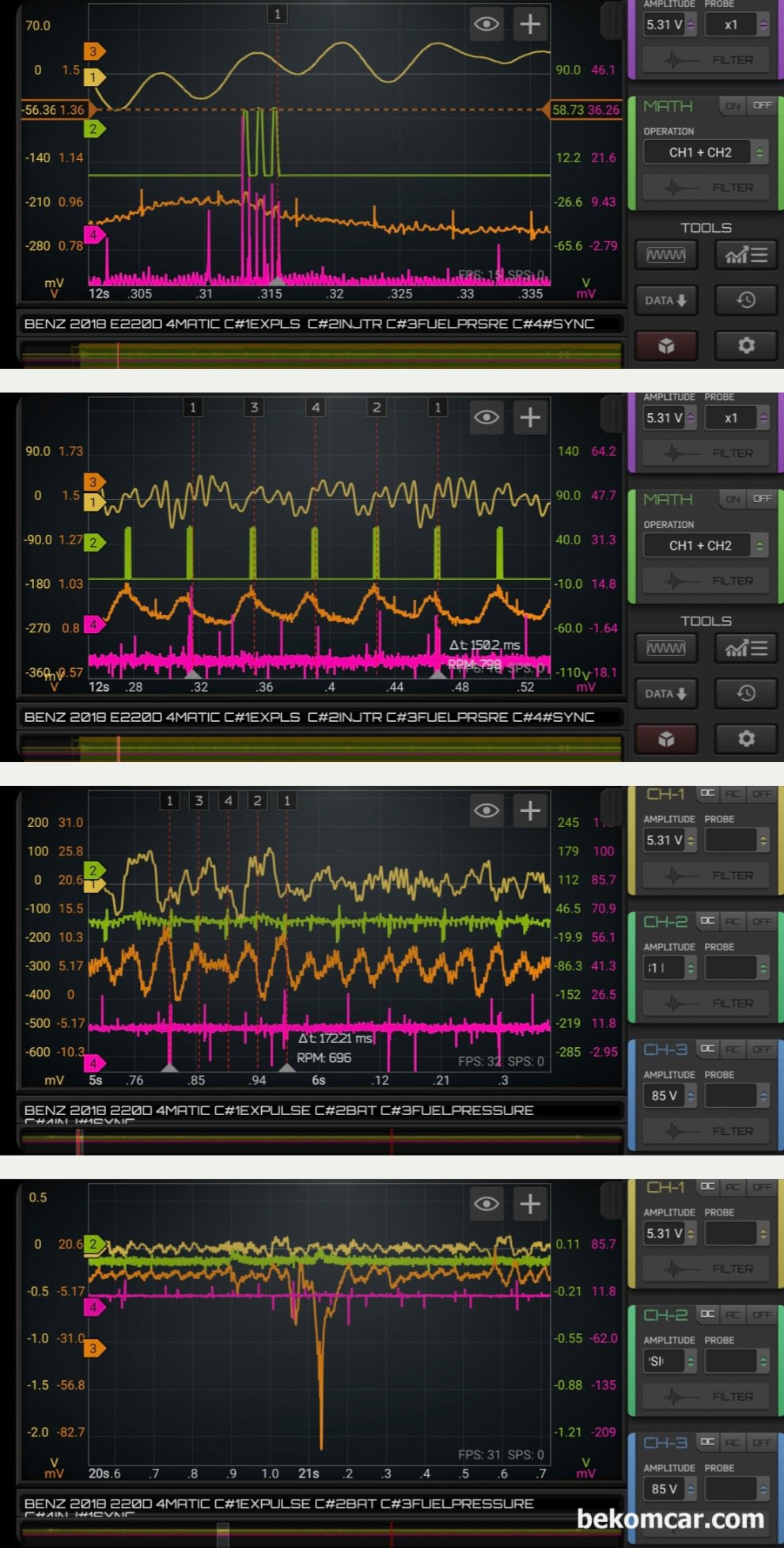Select cylinder marker 3 atop the second capture graph
Viewport: 784px width, 1548px height.
254,407
